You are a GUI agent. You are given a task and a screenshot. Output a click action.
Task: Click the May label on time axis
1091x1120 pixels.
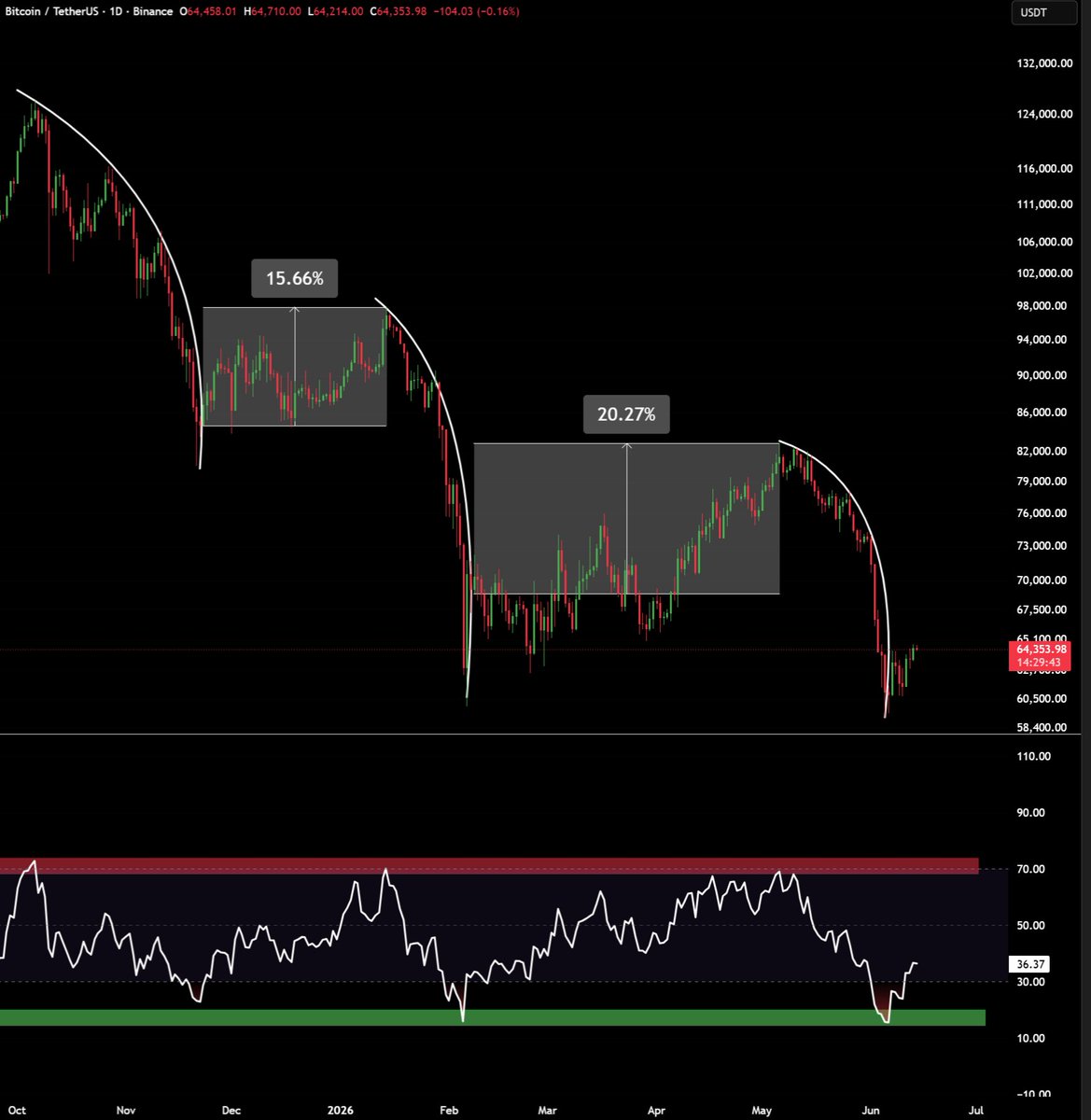tap(762, 1111)
